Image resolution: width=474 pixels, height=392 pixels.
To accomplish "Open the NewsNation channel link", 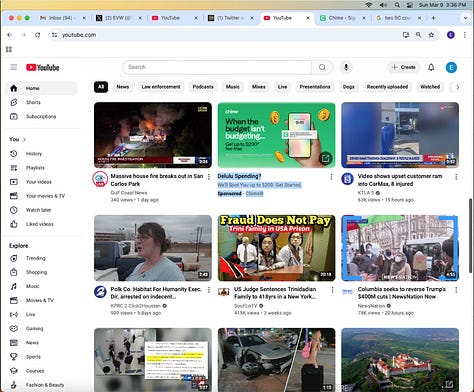I will [x=371, y=306].
